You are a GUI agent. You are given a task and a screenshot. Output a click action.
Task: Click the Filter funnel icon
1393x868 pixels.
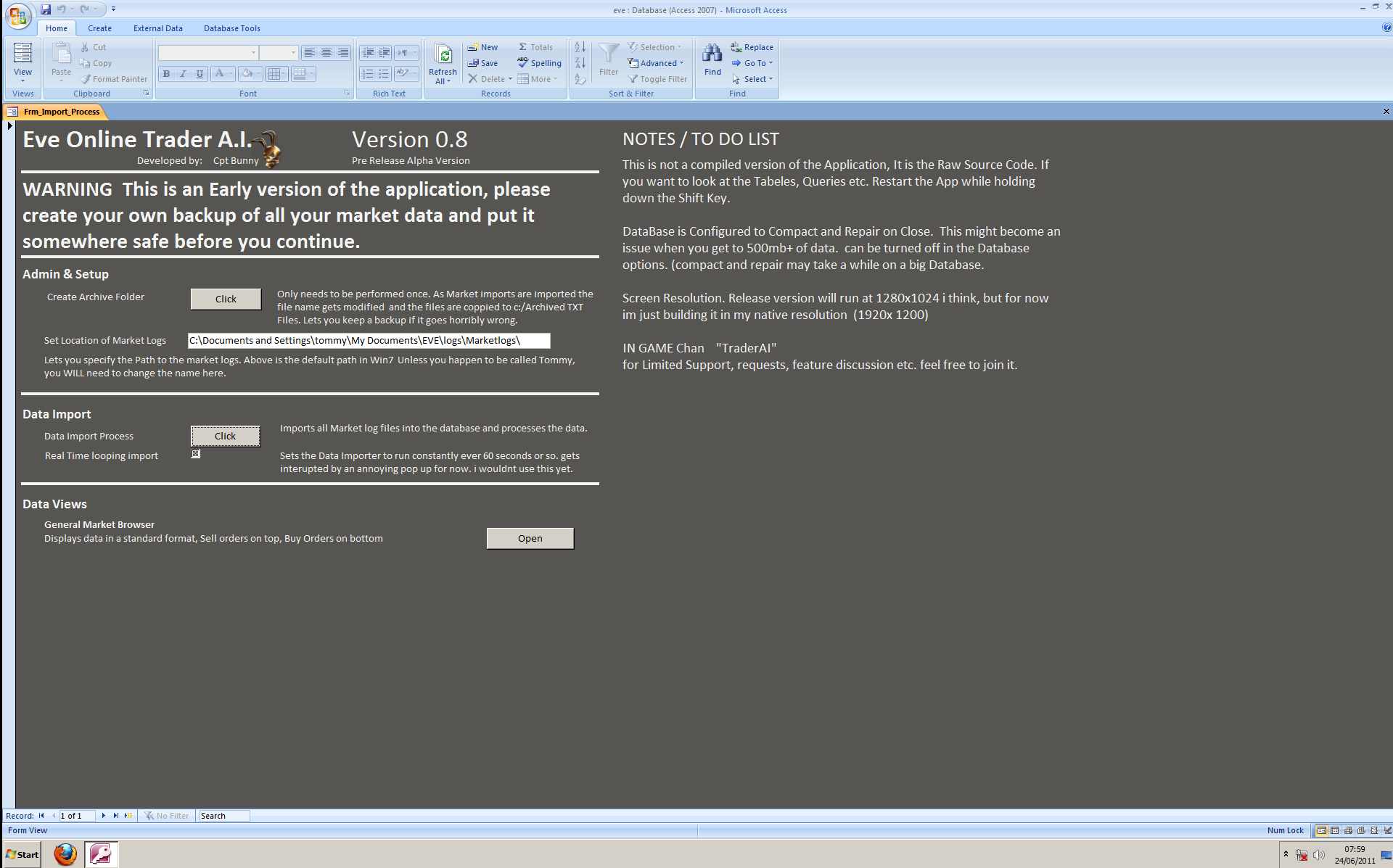[x=608, y=54]
